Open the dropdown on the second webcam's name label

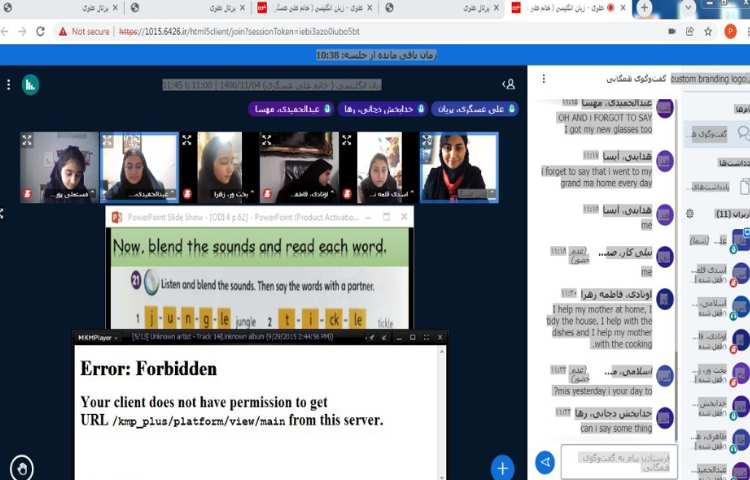tap(173, 194)
